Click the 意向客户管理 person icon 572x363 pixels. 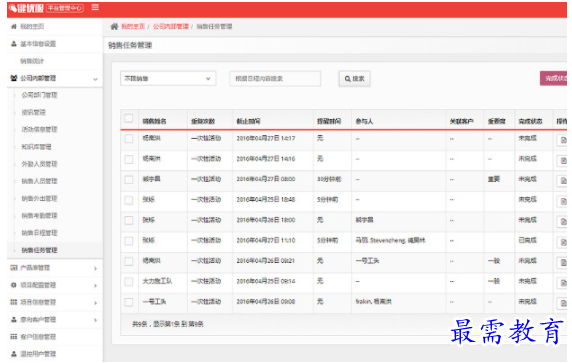14,320
